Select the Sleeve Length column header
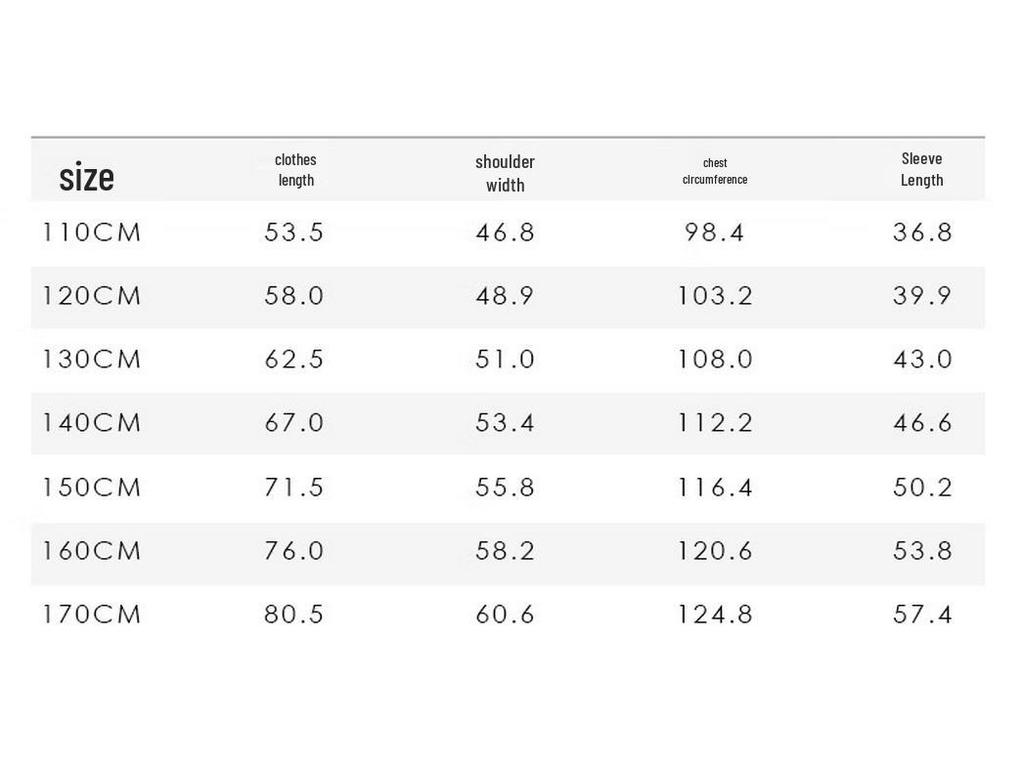1024x768 pixels. point(922,169)
